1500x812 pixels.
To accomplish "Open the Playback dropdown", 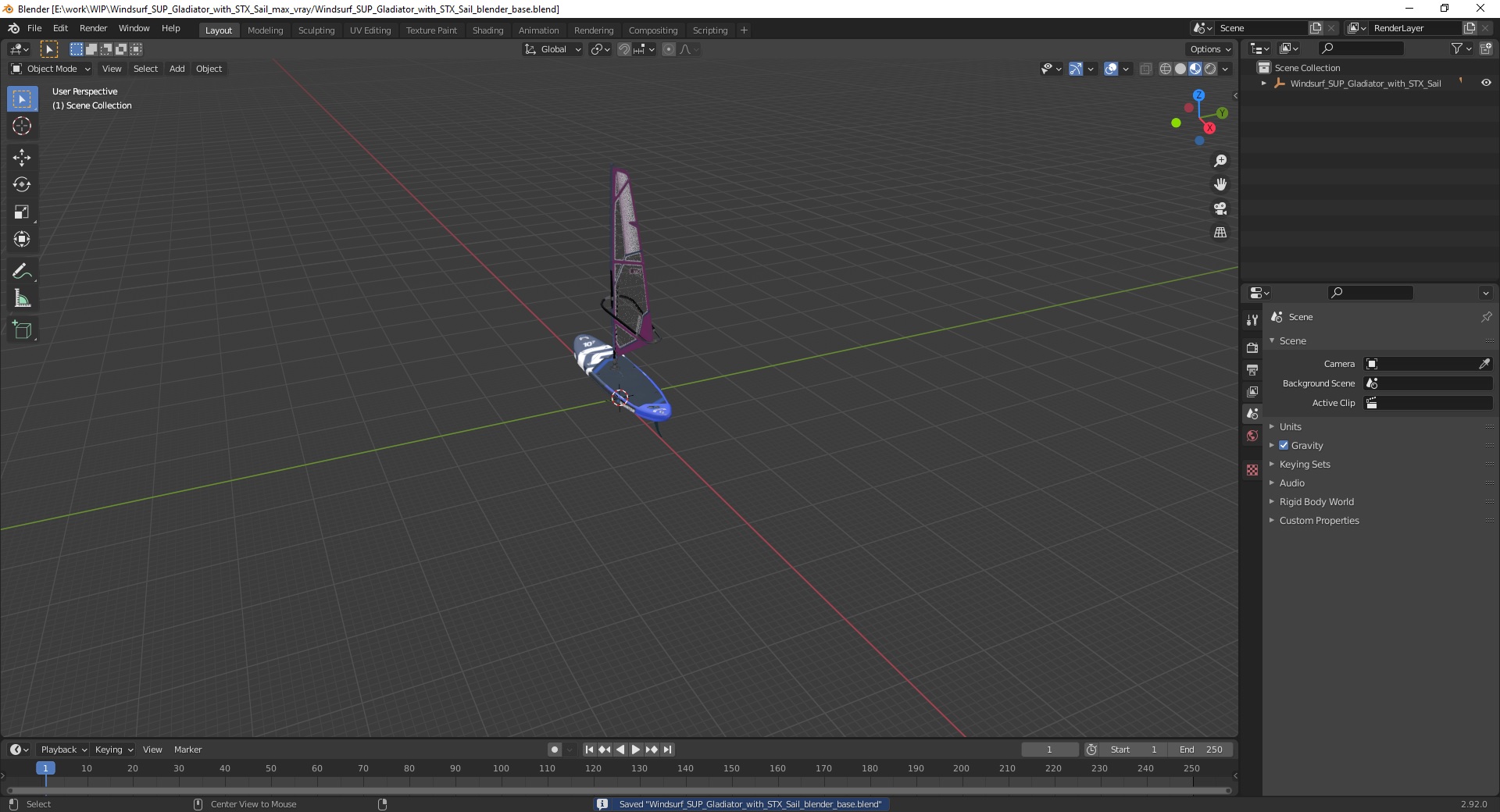I will coord(63,750).
